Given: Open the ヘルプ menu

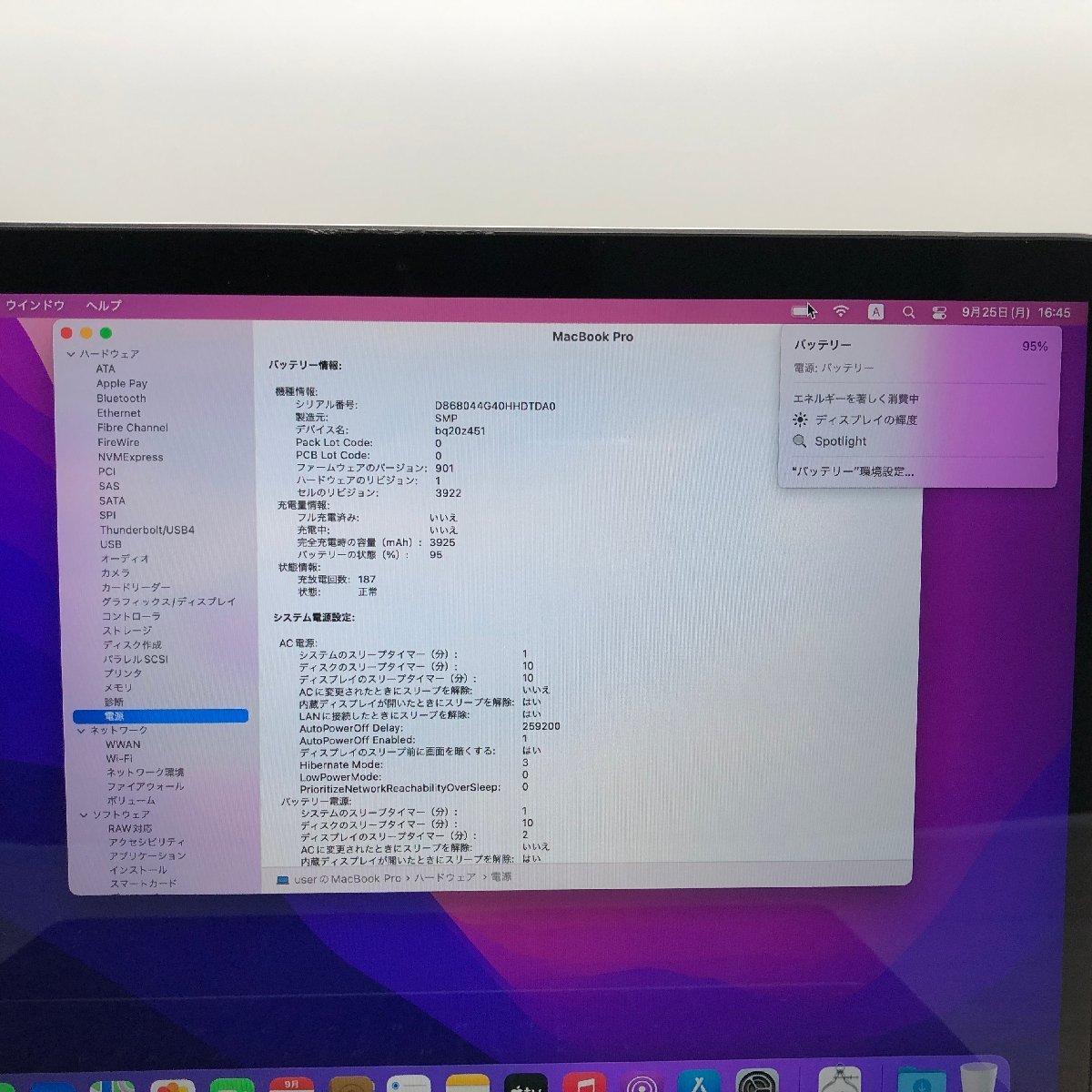Looking at the screenshot, I should [103, 305].
